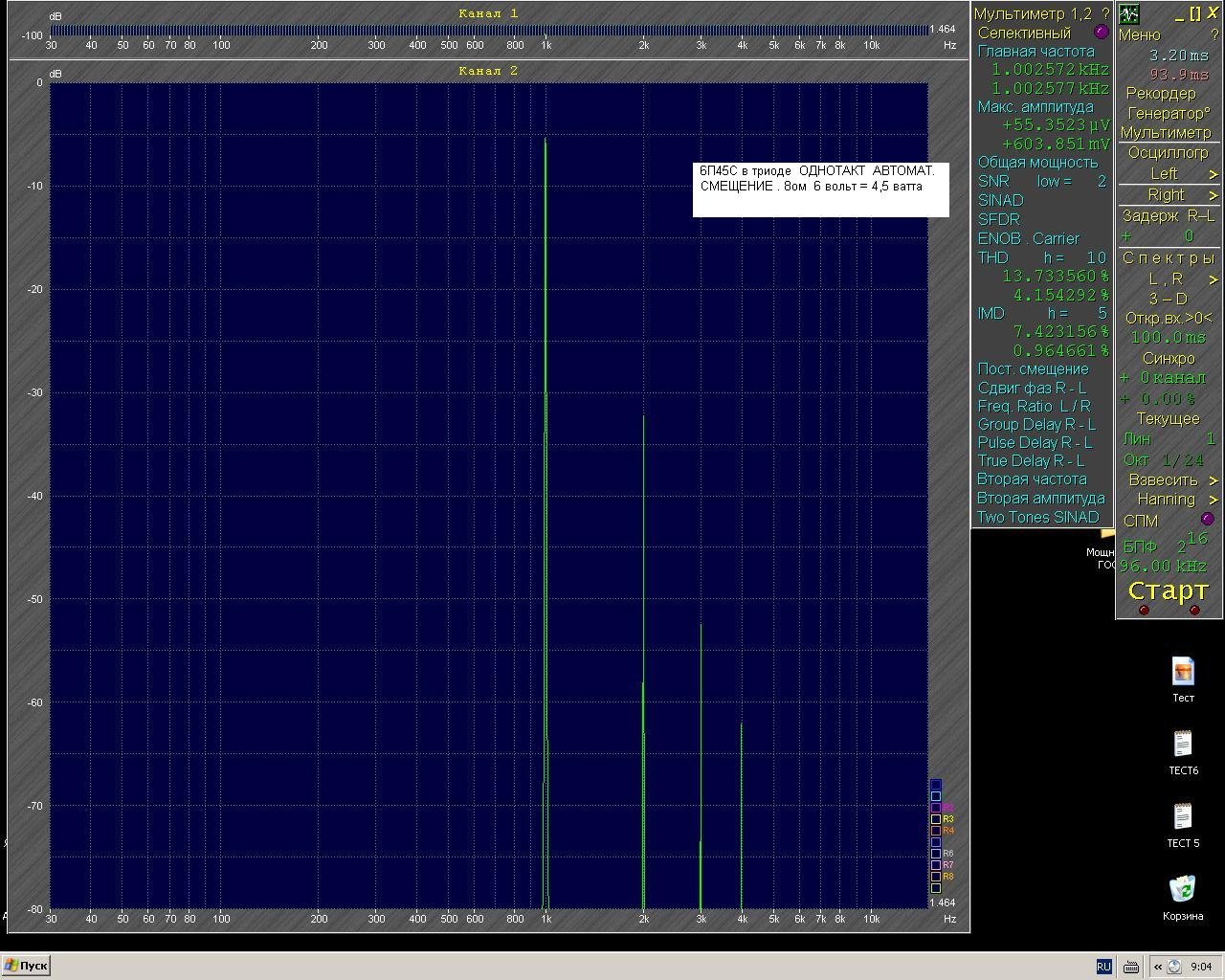Click the keyboard icon in system tray
Screen dimensions: 1225x980
[1130, 967]
